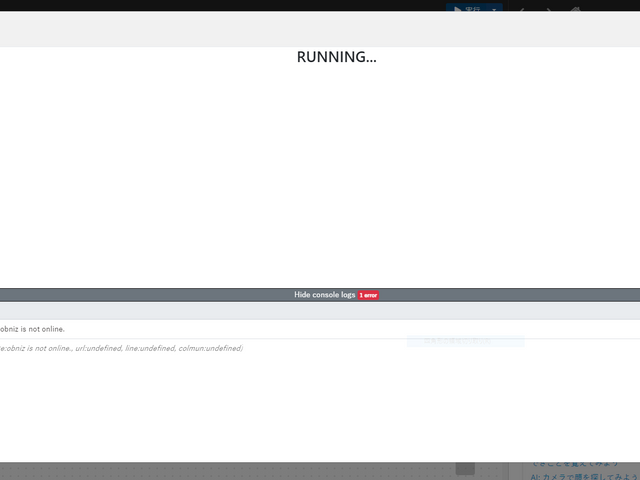Click the light gray strip above console messages
The image size is (640, 480).
[320, 311]
